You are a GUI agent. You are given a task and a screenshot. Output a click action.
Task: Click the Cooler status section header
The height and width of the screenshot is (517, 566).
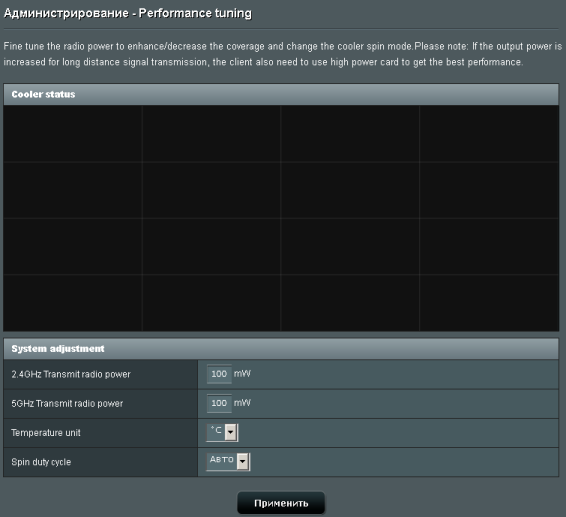[x=281, y=94]
